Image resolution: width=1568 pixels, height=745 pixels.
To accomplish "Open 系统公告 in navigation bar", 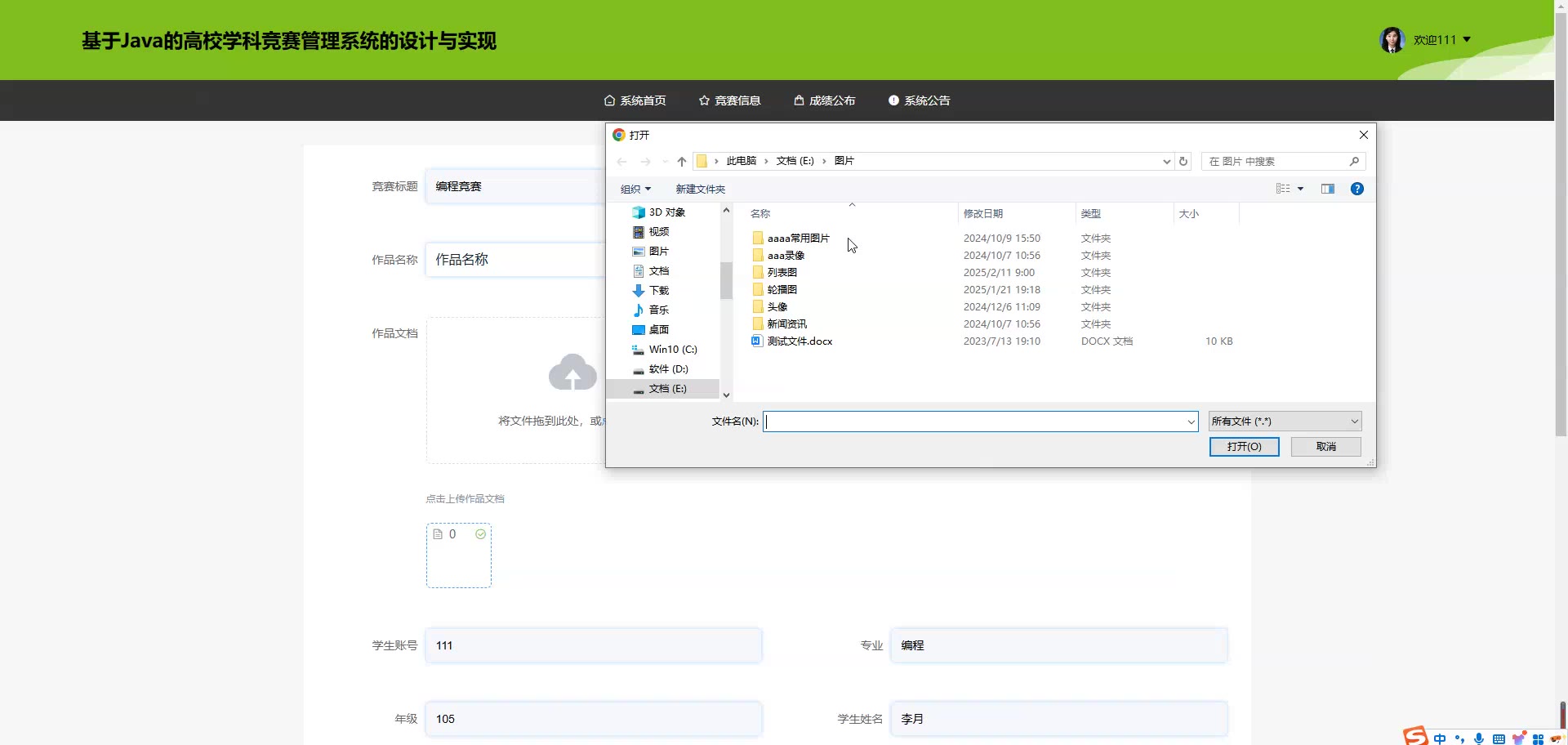I will 919,100.
